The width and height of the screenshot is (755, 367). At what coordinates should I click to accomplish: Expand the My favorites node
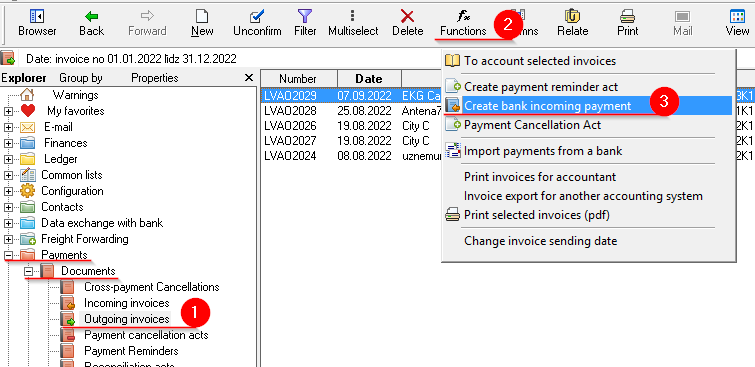click(8, 111)
